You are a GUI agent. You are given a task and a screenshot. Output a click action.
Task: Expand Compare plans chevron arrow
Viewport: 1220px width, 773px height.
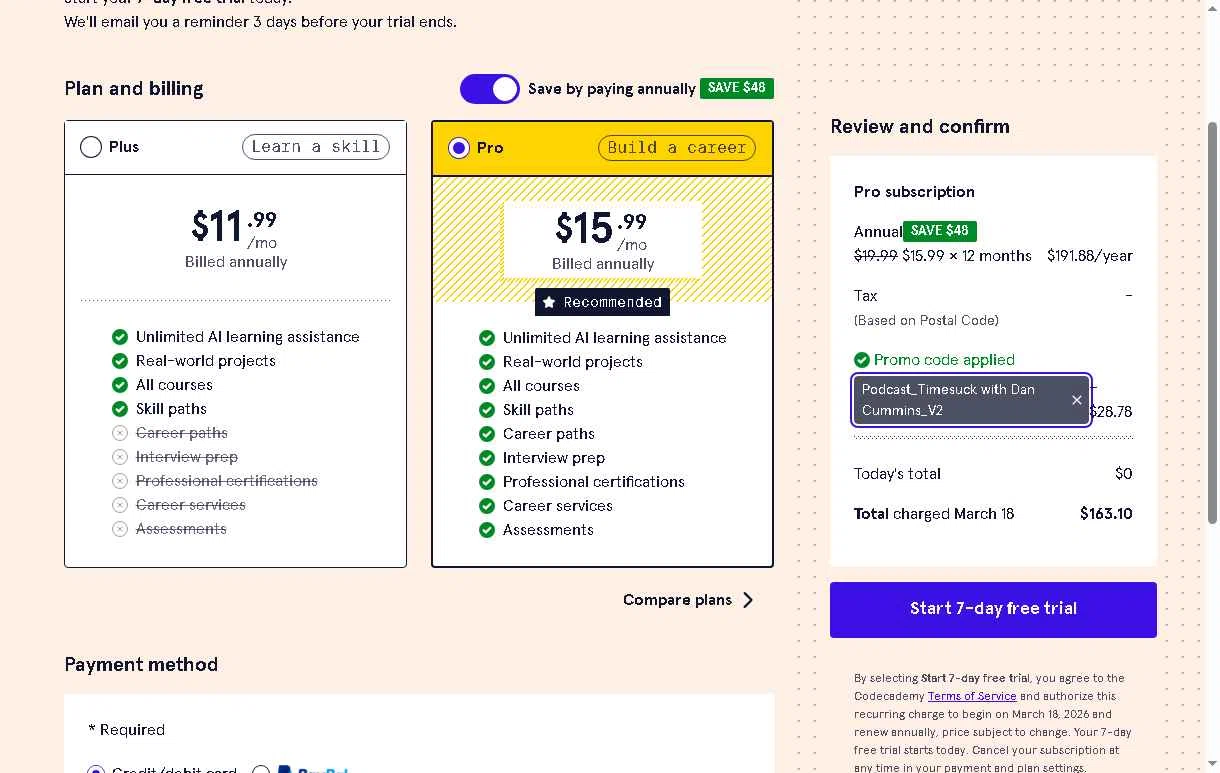point(748,600)
